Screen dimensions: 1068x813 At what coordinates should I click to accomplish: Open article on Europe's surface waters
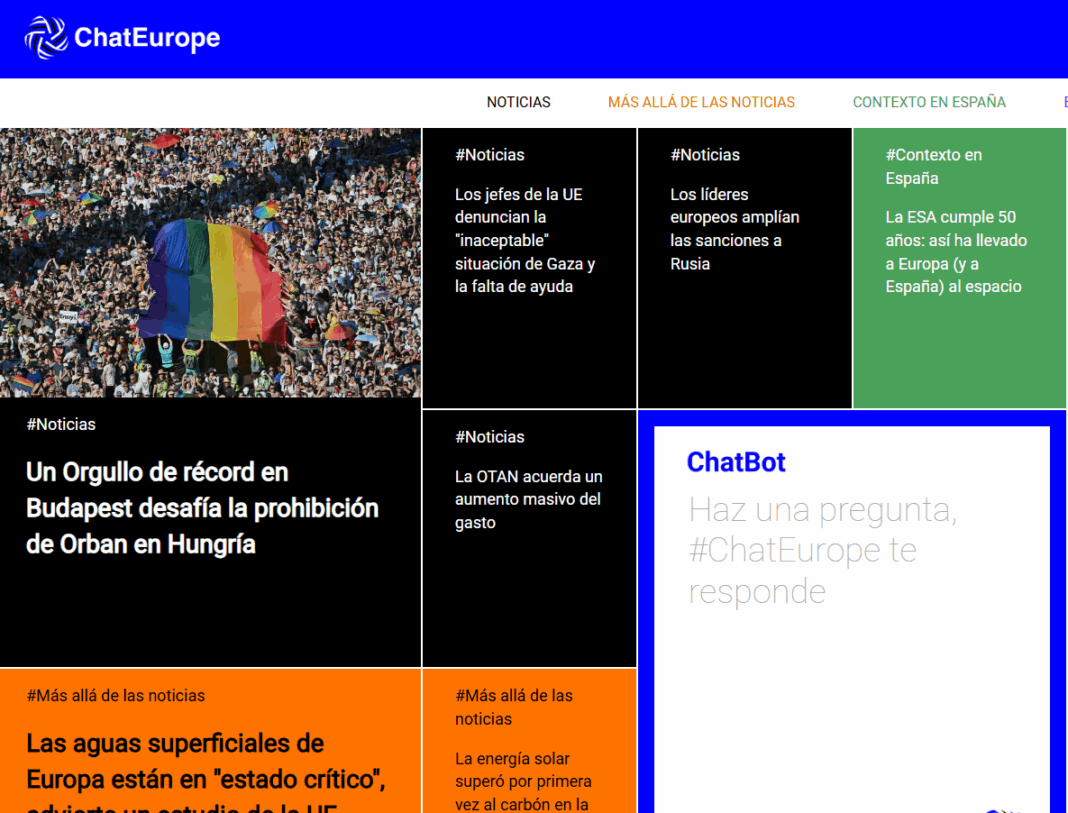click(x=205, y=760)
